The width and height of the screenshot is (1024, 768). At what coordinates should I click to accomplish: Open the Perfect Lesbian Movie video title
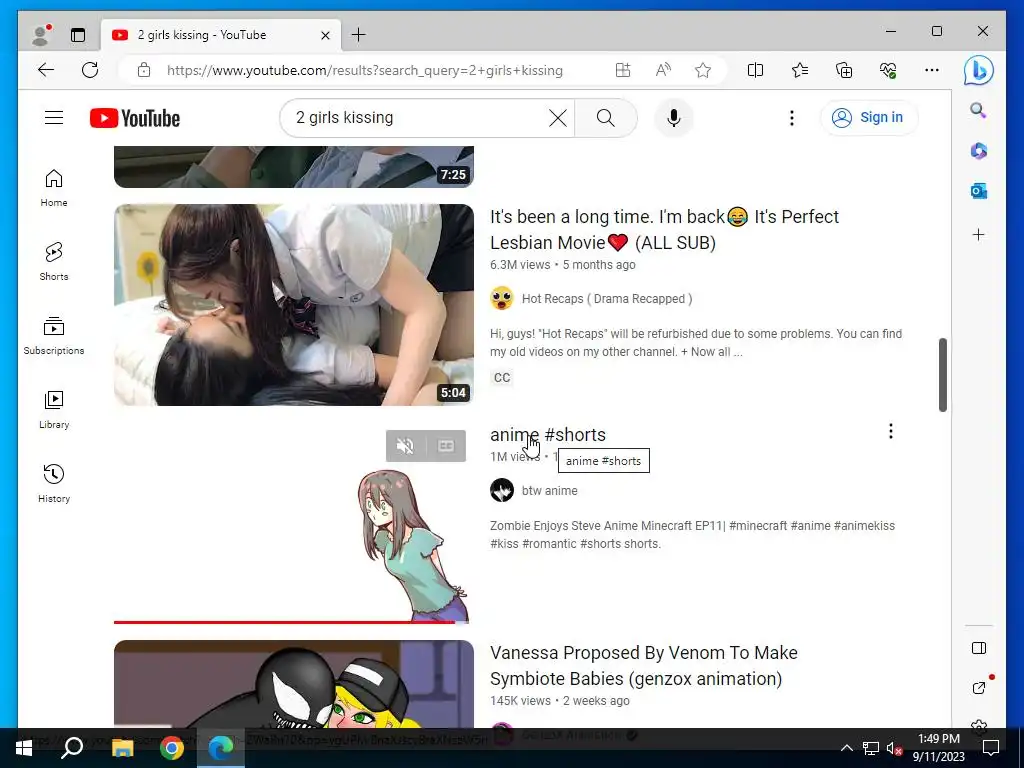pos(664,230)
